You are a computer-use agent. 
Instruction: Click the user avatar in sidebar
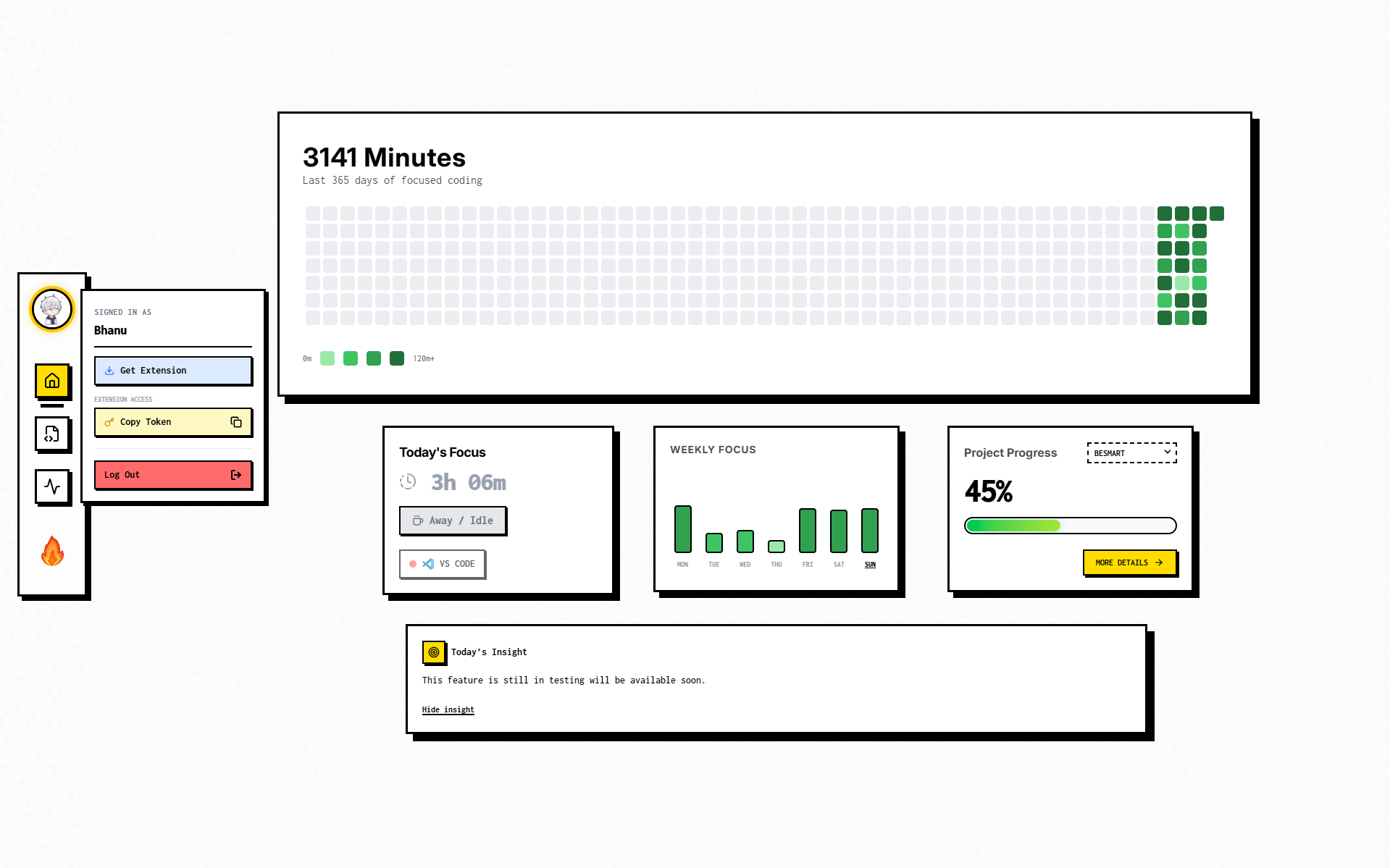(x=52, y=309)
